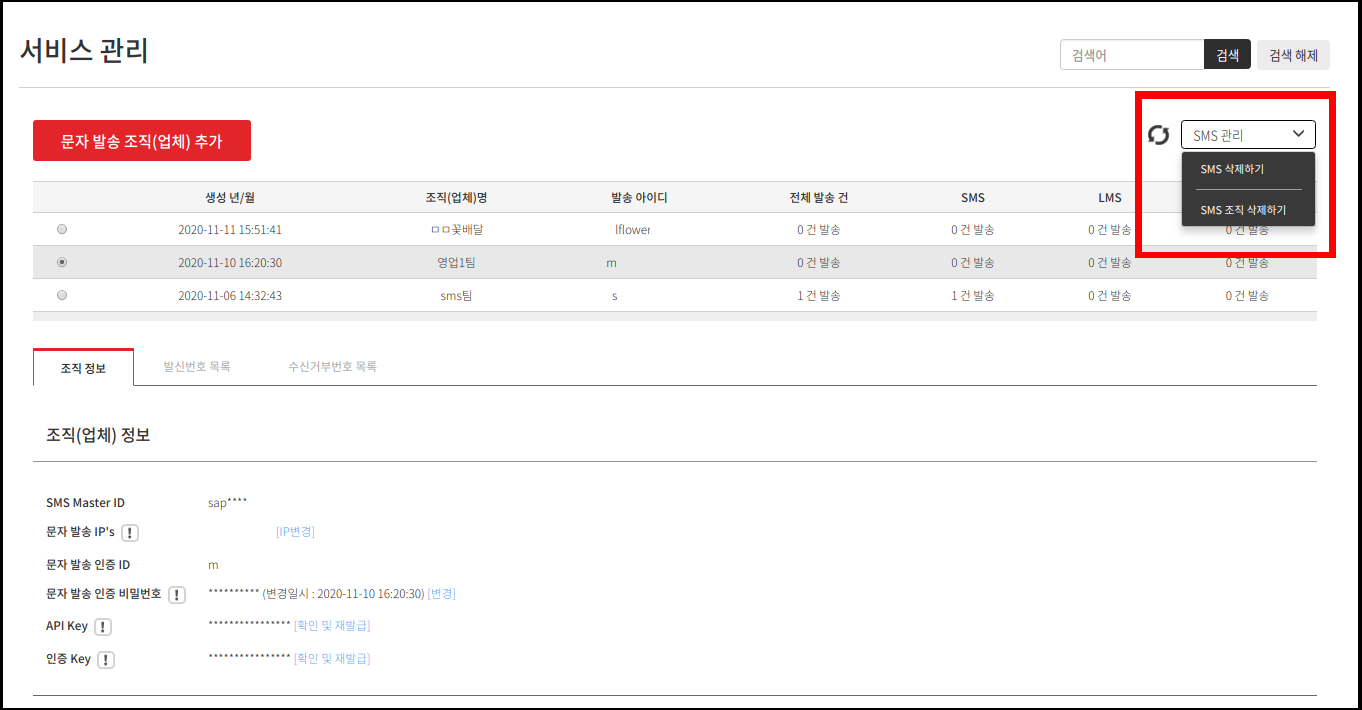Click info icon next to 문자 발송 IP's

pyautogui.click(x=130, y=532)
